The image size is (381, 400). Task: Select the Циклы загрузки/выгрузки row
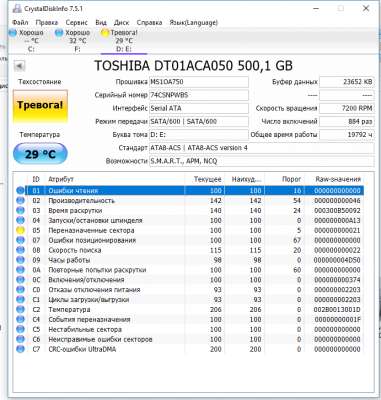point(189,300)
